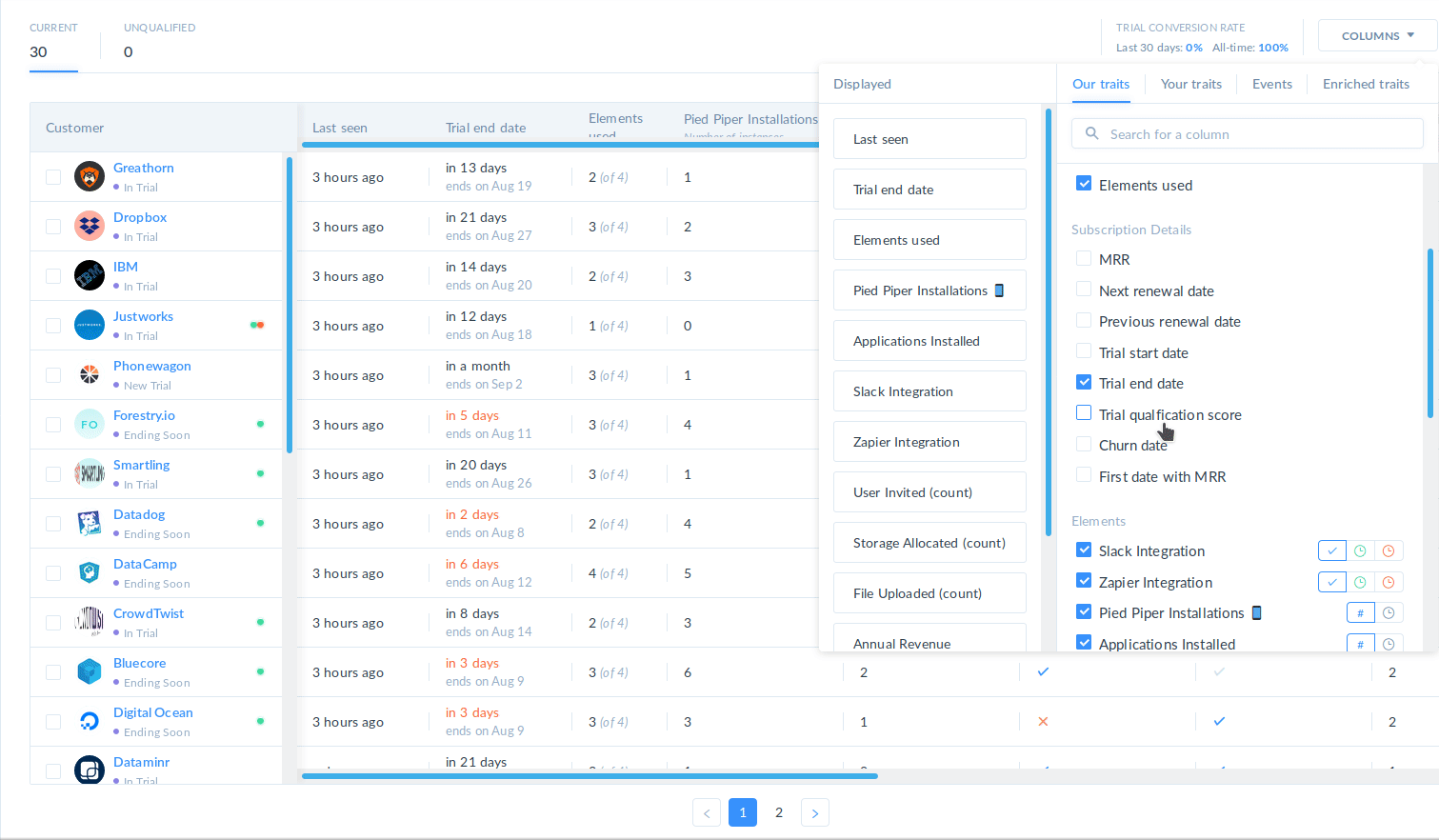The height and width of the screenshot is (840, 1439).
Task: Check the Trial qualification score column
Action: point(1084,413)
